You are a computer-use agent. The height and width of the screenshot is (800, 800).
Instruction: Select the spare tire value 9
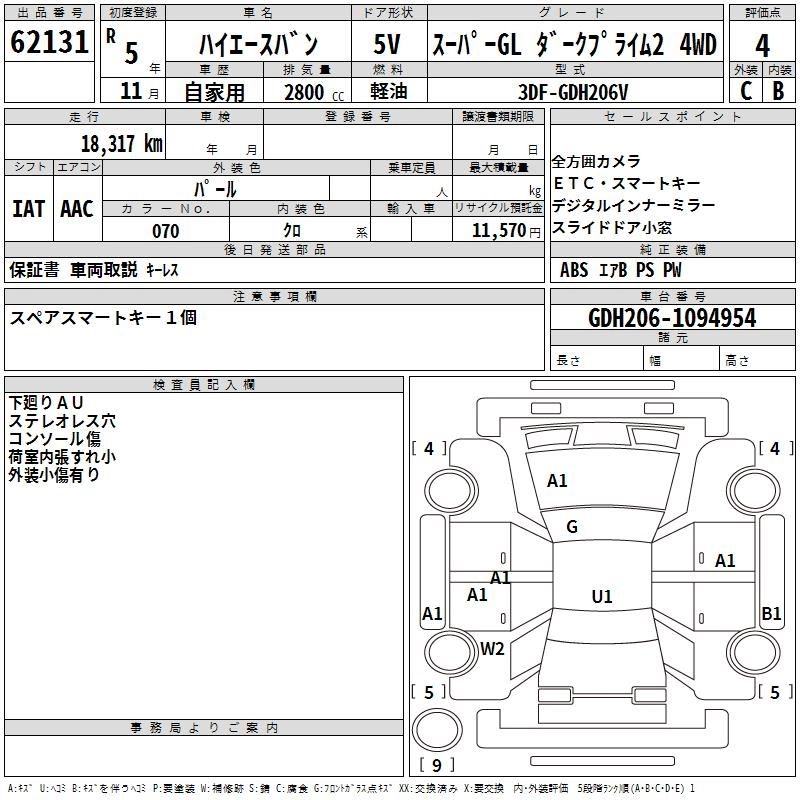(x=437, y=766)
